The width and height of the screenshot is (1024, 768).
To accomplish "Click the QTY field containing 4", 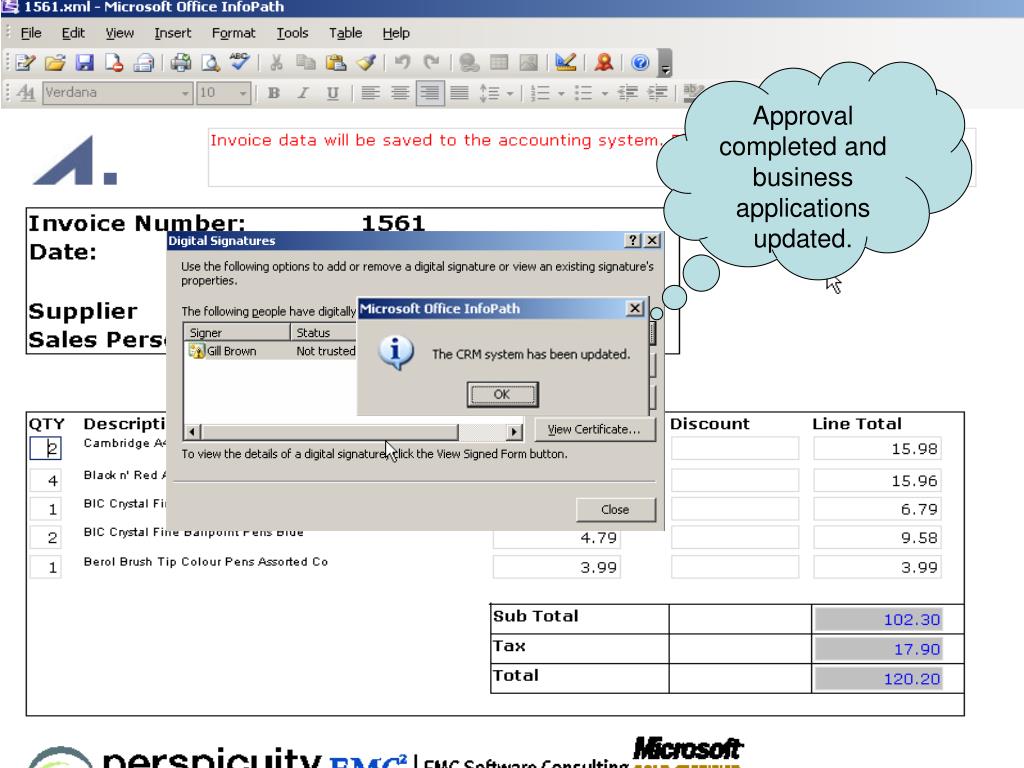I will tap(46, 481).
